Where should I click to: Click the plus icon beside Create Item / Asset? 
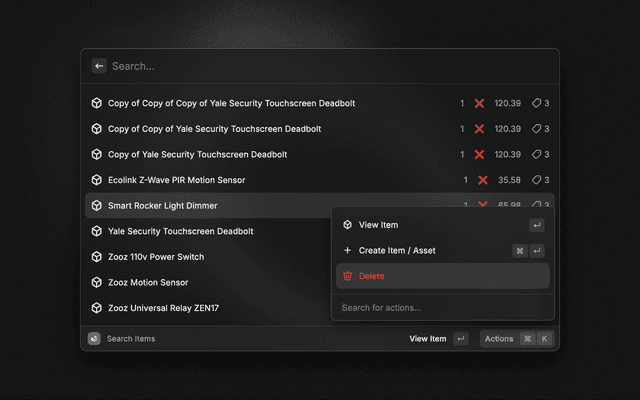pyautogui.click(x=347, y=250)
